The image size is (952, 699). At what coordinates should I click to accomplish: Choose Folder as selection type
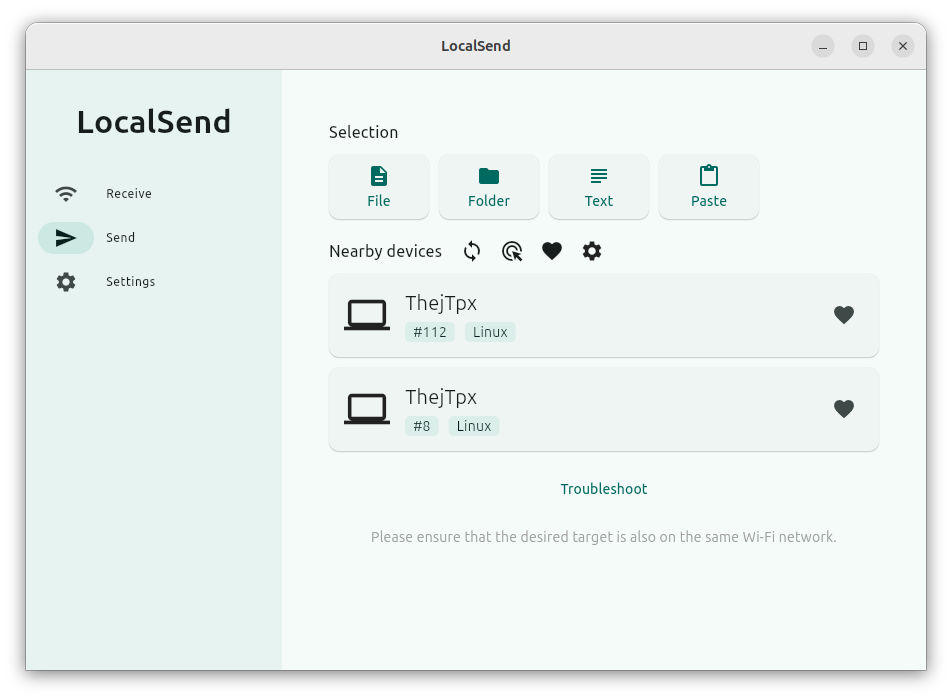[x=489, y=186]
